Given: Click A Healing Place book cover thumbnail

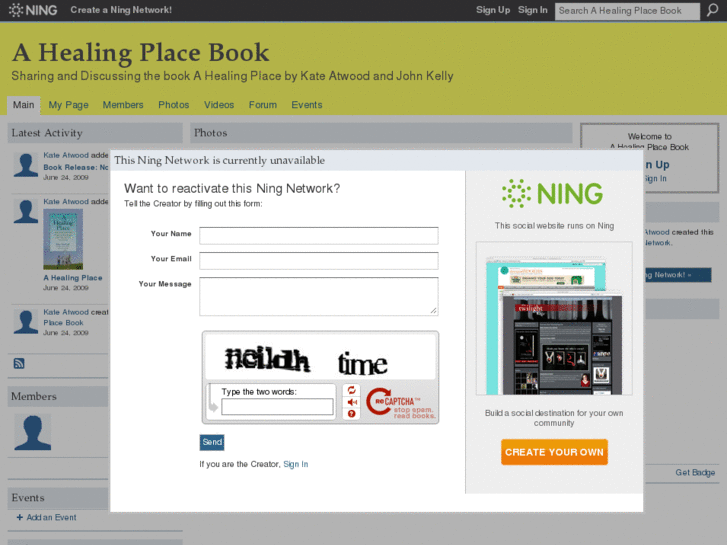Looking at the screenshot, I should click(63, 239).
